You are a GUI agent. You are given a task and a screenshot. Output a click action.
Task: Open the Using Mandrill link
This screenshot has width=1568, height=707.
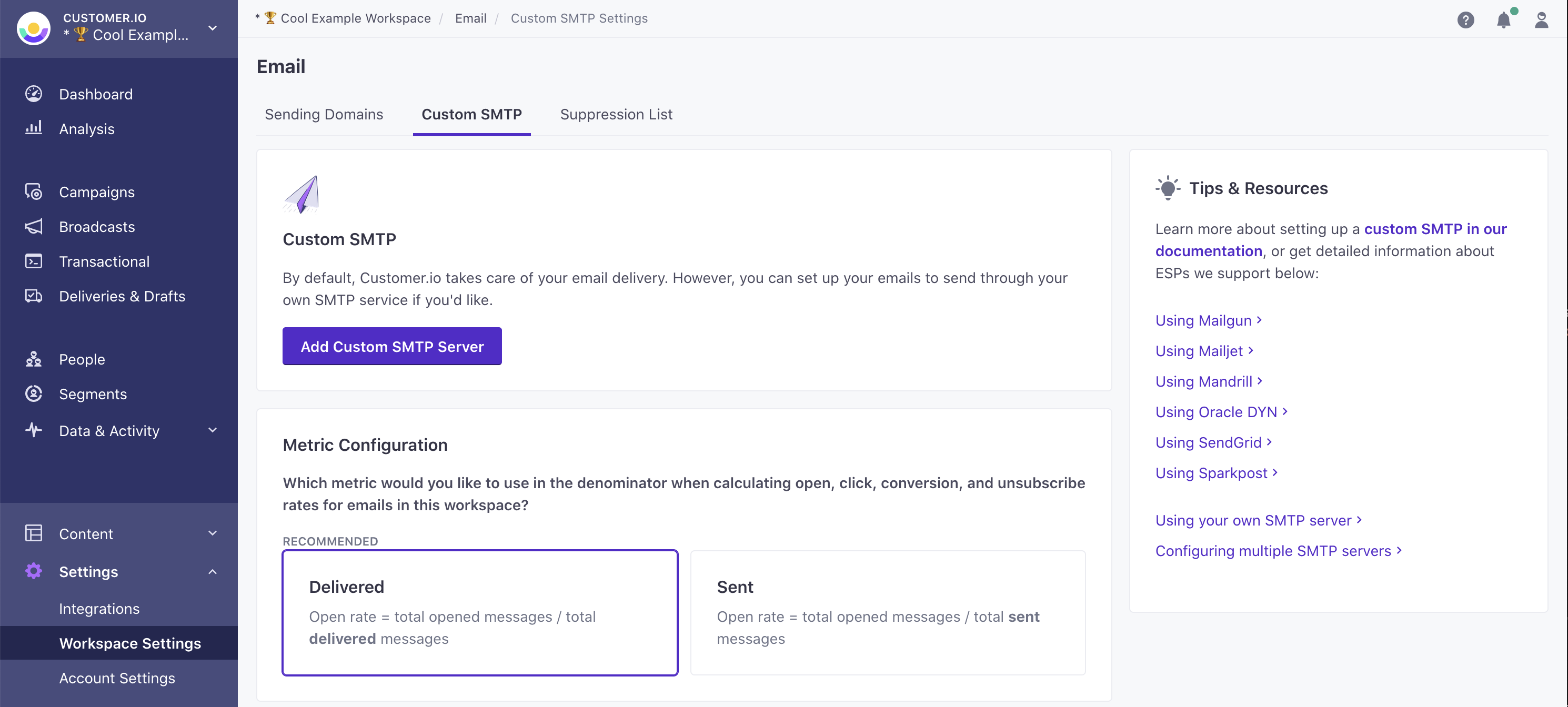[1209, 381]
